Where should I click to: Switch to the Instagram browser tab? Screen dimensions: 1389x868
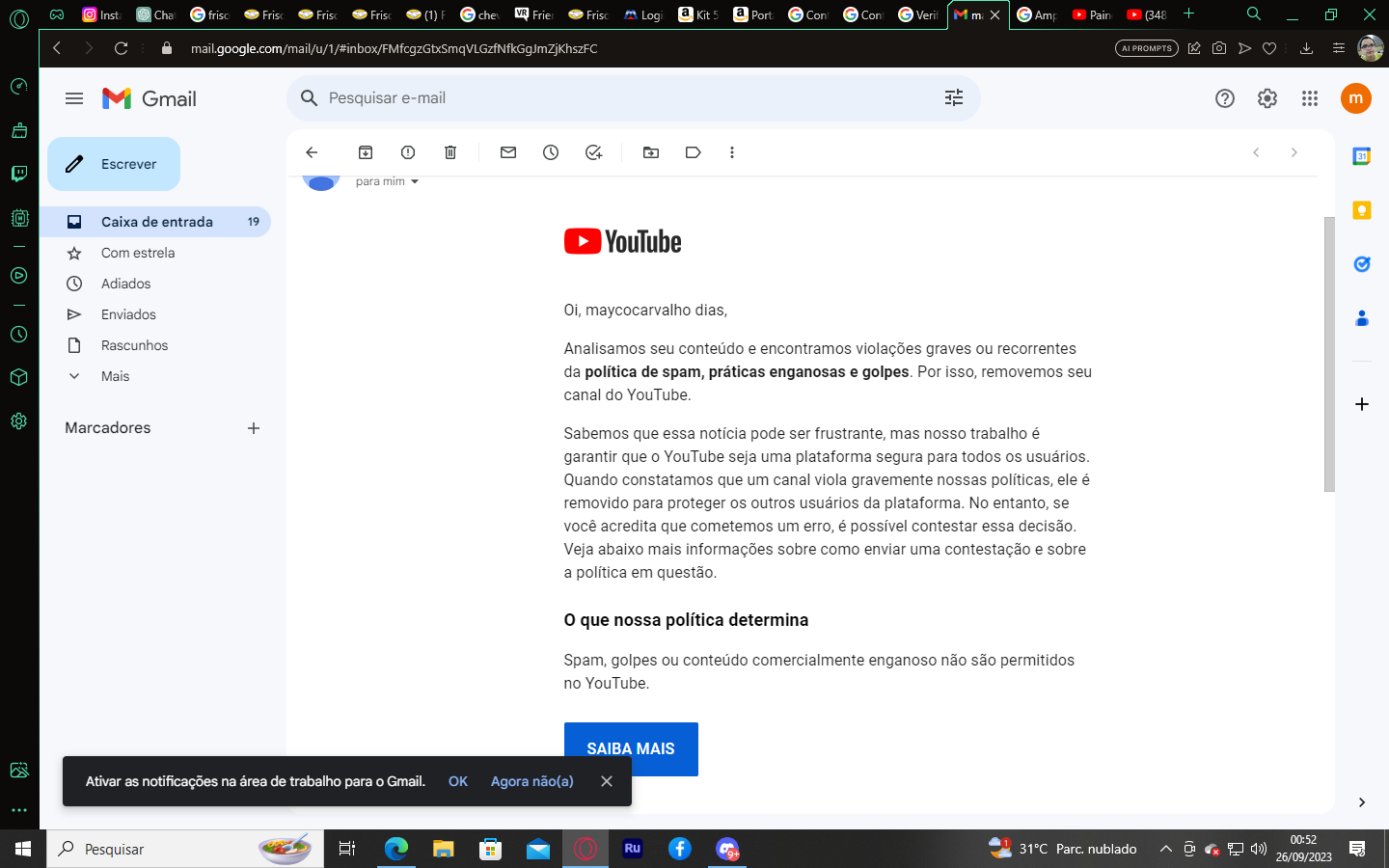click(101, 14)
